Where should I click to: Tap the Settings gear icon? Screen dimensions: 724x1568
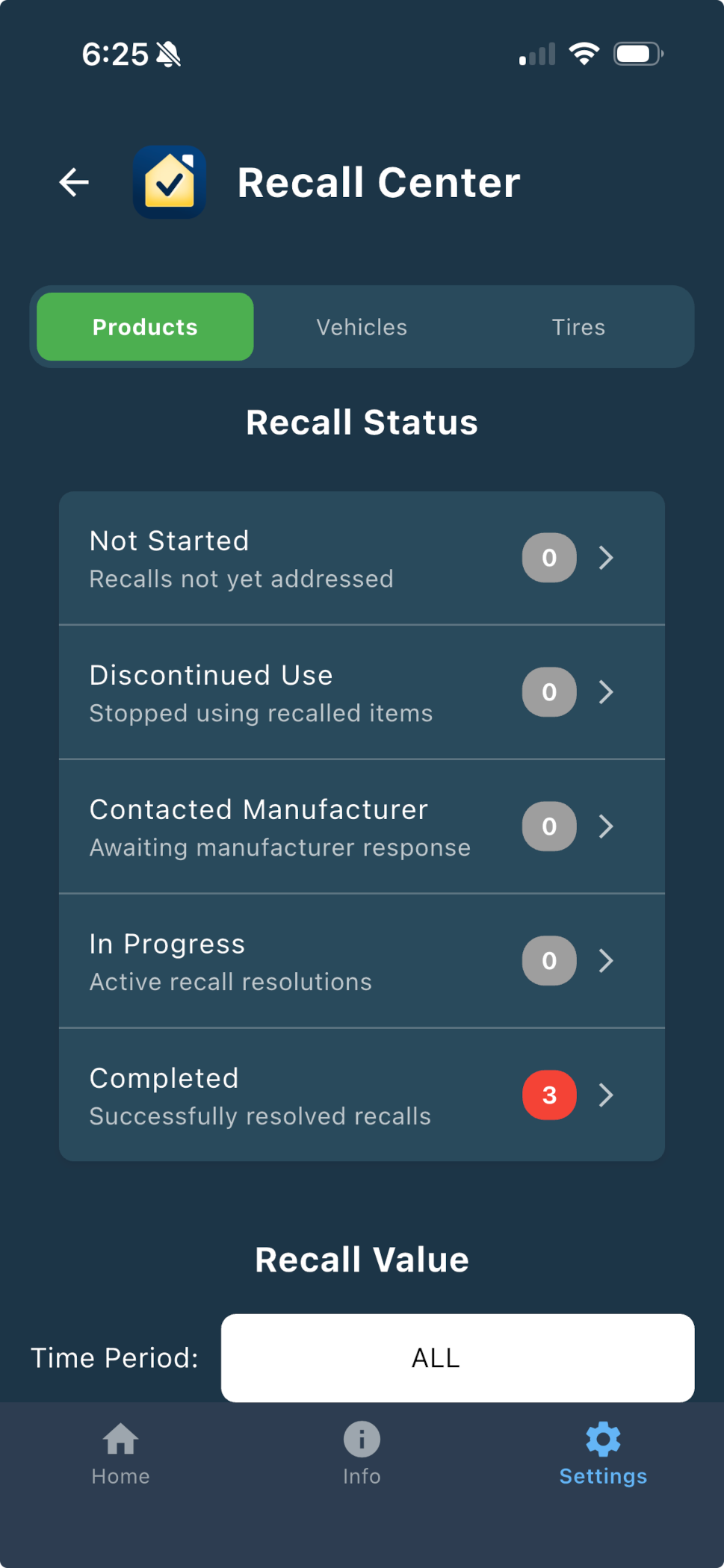click(603, 1440)
